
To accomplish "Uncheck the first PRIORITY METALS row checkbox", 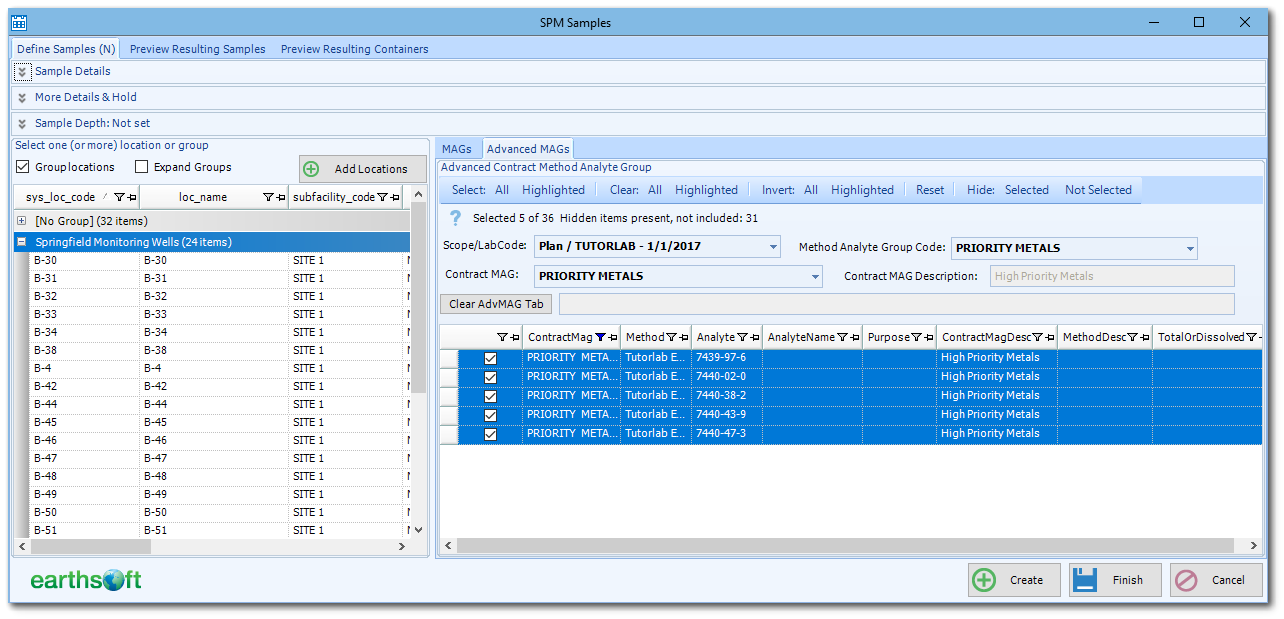I will tap(490, 357).
